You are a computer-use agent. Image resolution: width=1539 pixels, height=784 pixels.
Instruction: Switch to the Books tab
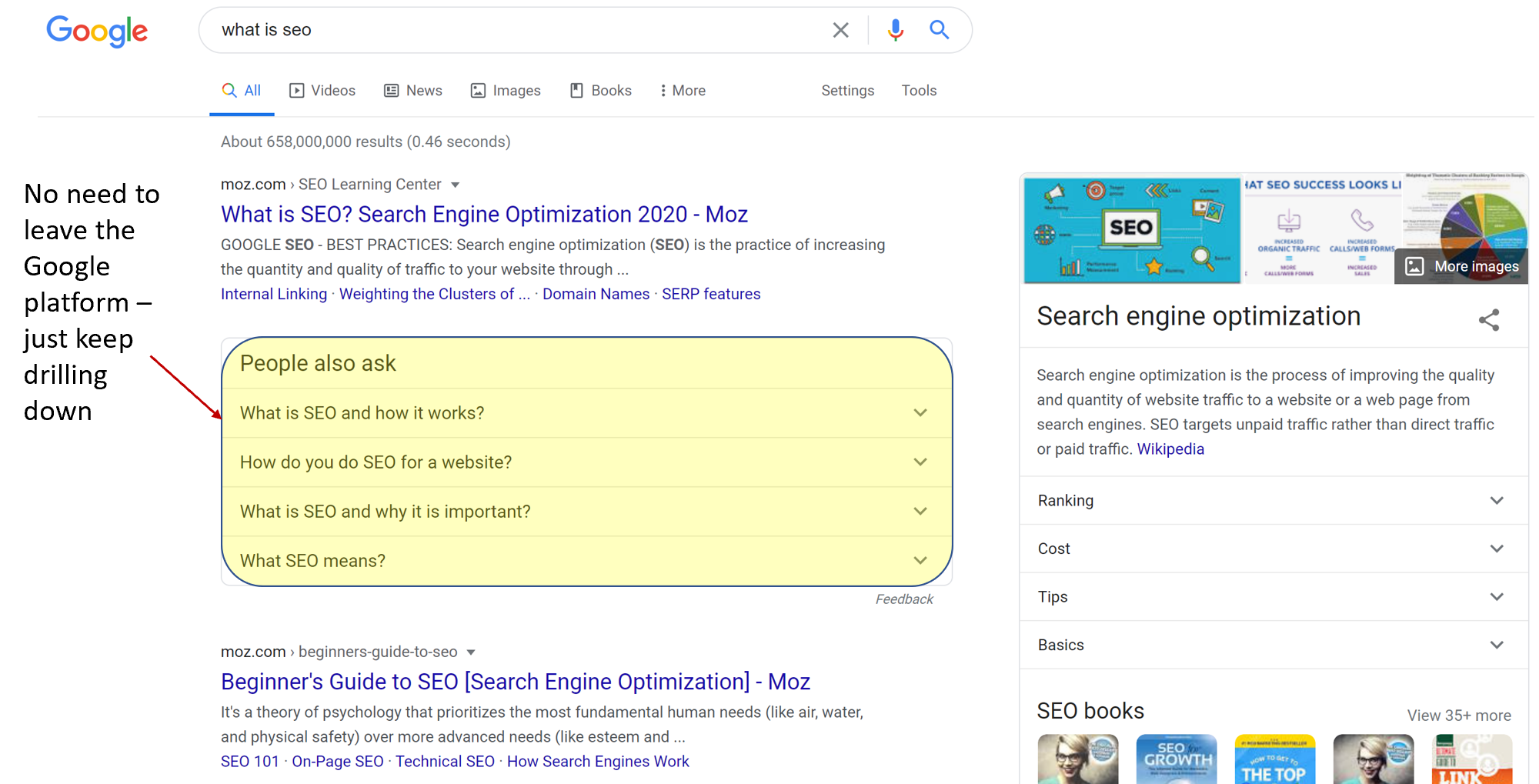click(x=601, y=91)
